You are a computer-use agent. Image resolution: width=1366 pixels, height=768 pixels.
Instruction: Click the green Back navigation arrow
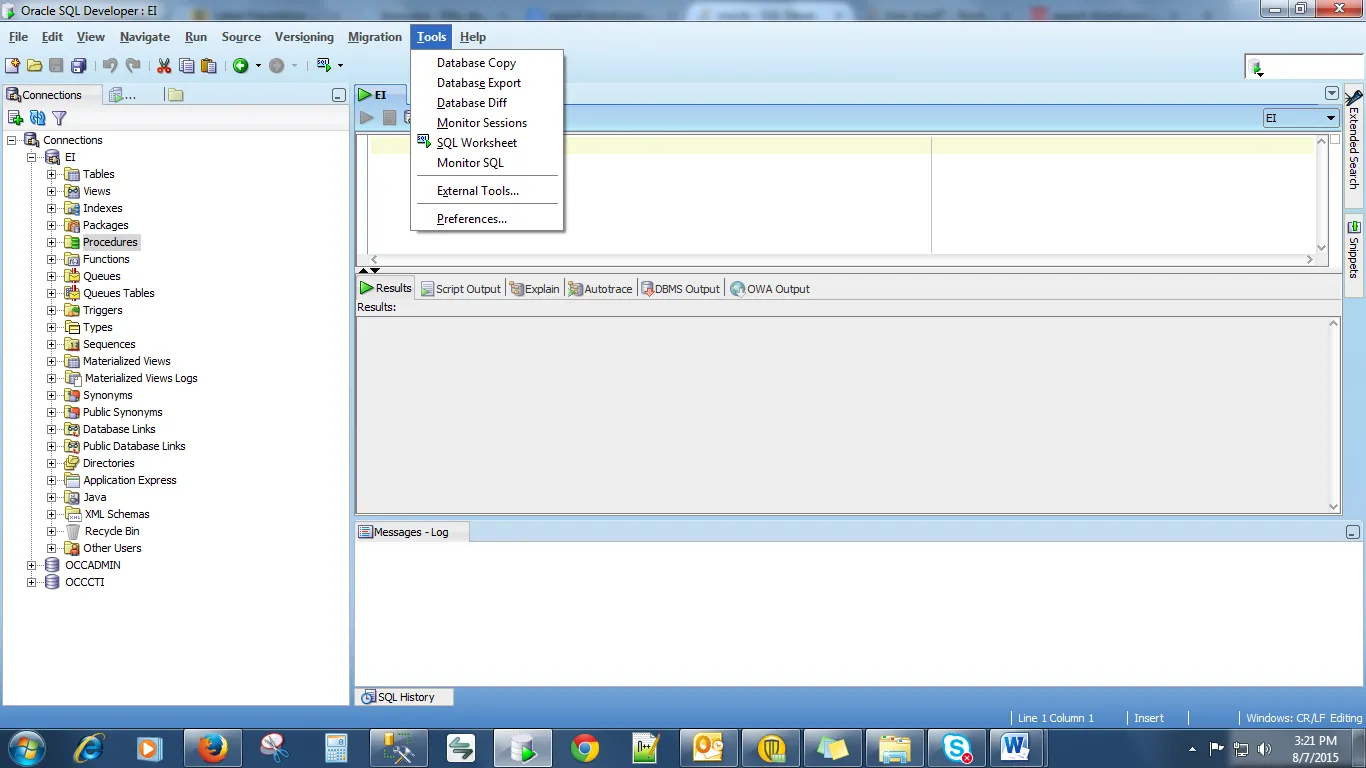(240, 66)
